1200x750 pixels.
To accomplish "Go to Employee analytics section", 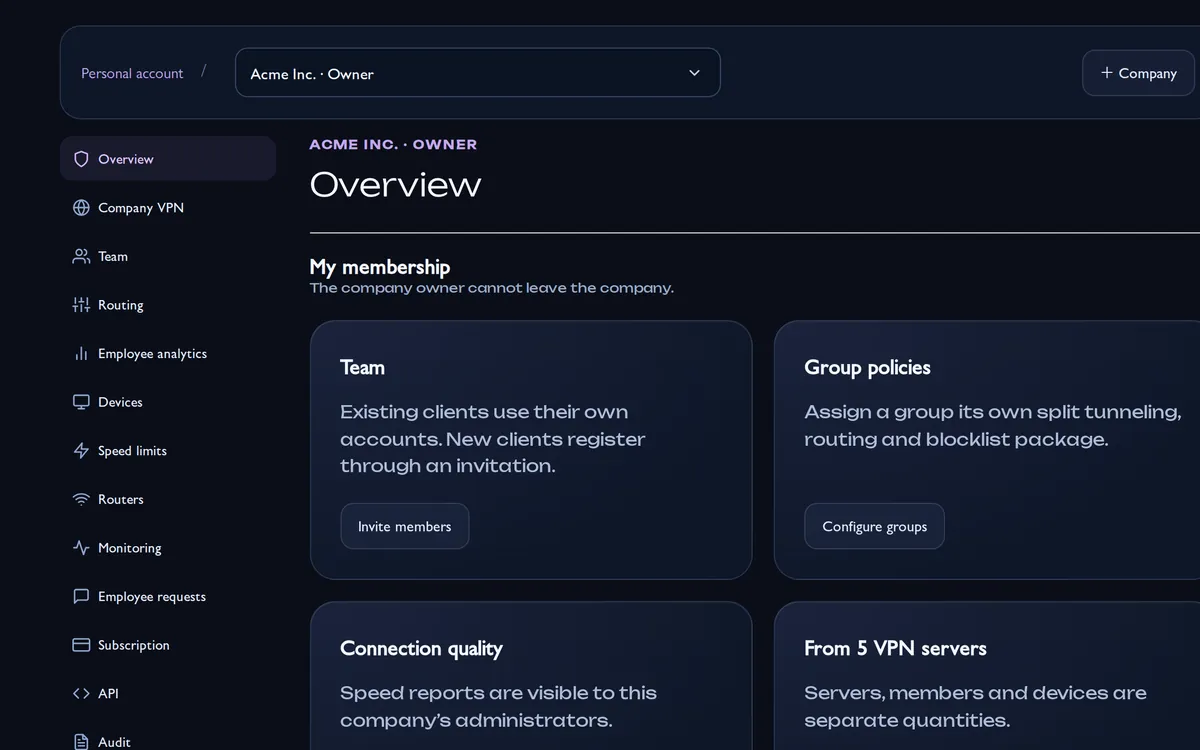I will (168, 354).
